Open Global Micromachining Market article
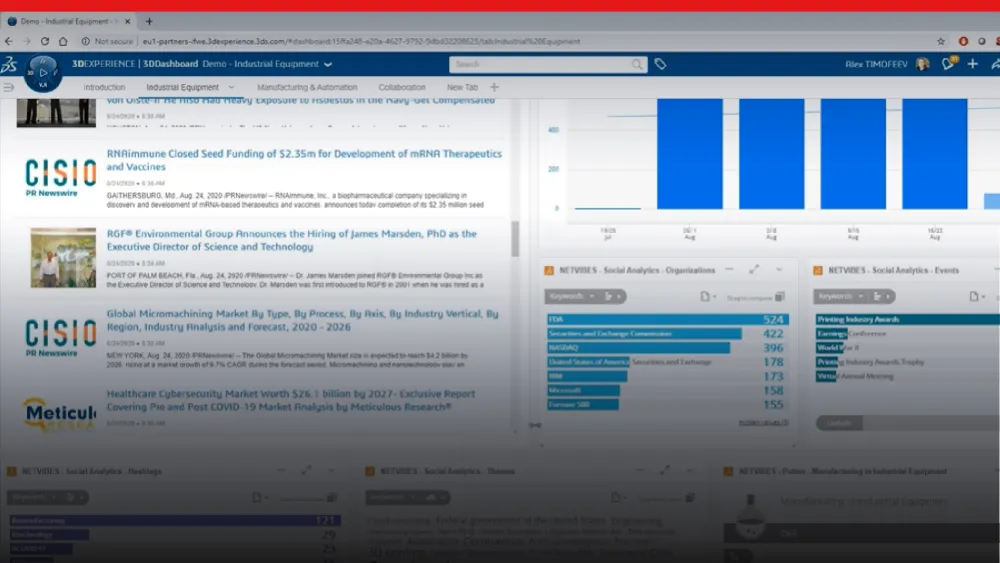Screen dimensions: 1000x563 (302, 320)
